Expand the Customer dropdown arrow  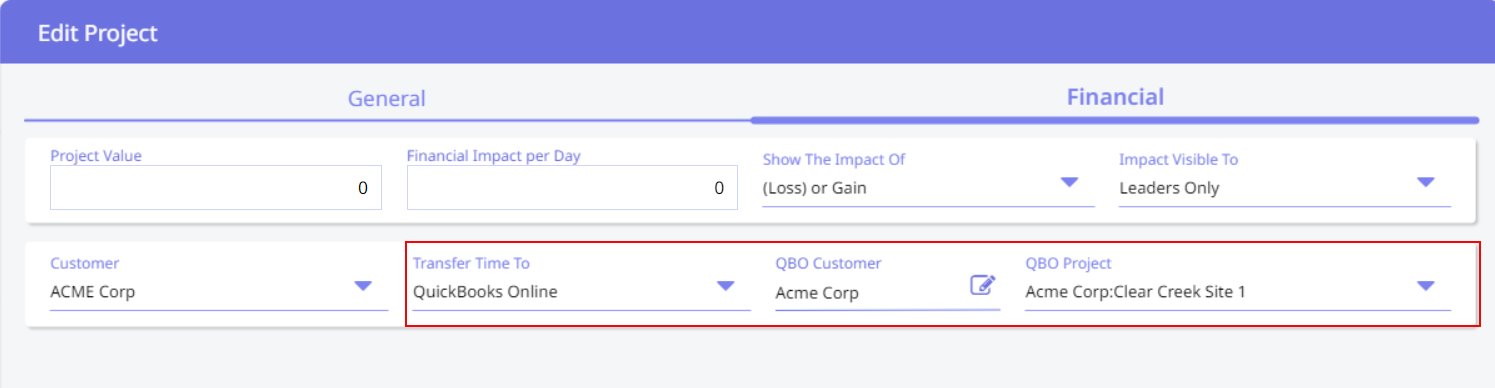[x=363, y=286]
